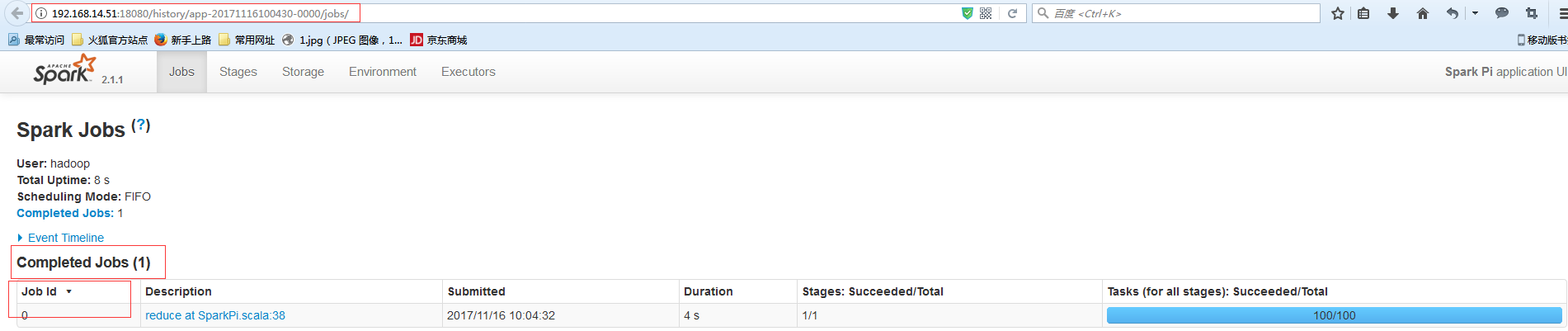1568x331 pixels.
Task: Open the downloads arrow icon
Action: tap(1393, 13)
